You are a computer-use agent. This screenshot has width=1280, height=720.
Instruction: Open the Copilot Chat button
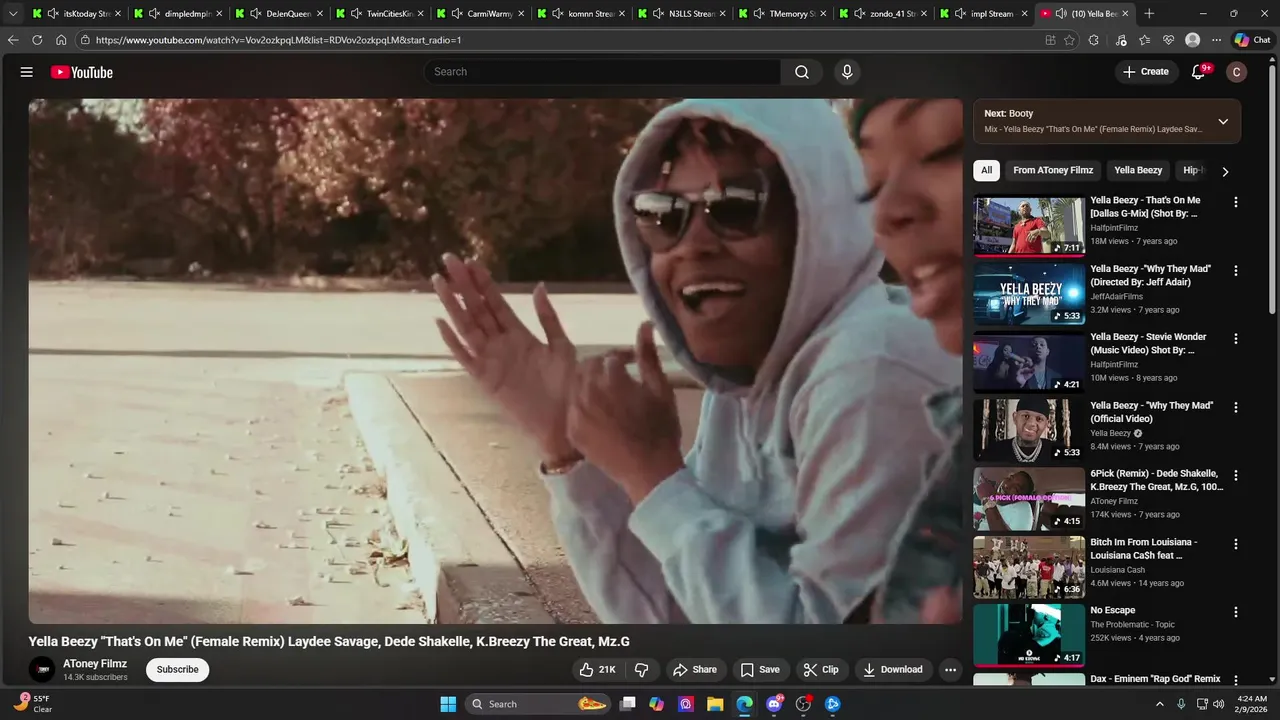tap(1253, 40)
